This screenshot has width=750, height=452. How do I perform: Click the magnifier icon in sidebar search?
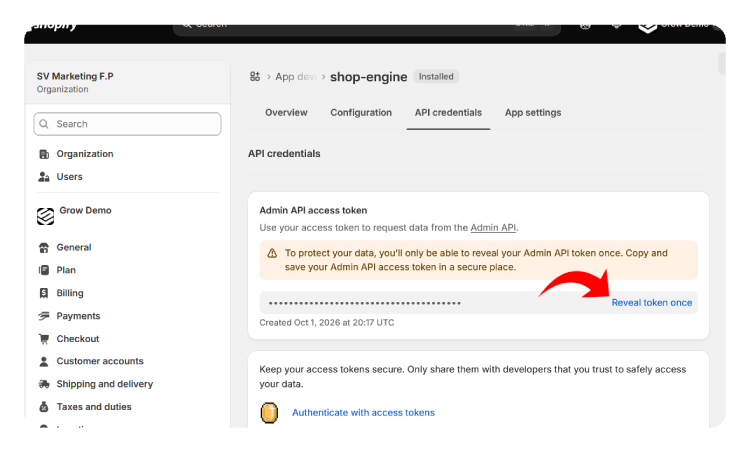coord(44,124)
